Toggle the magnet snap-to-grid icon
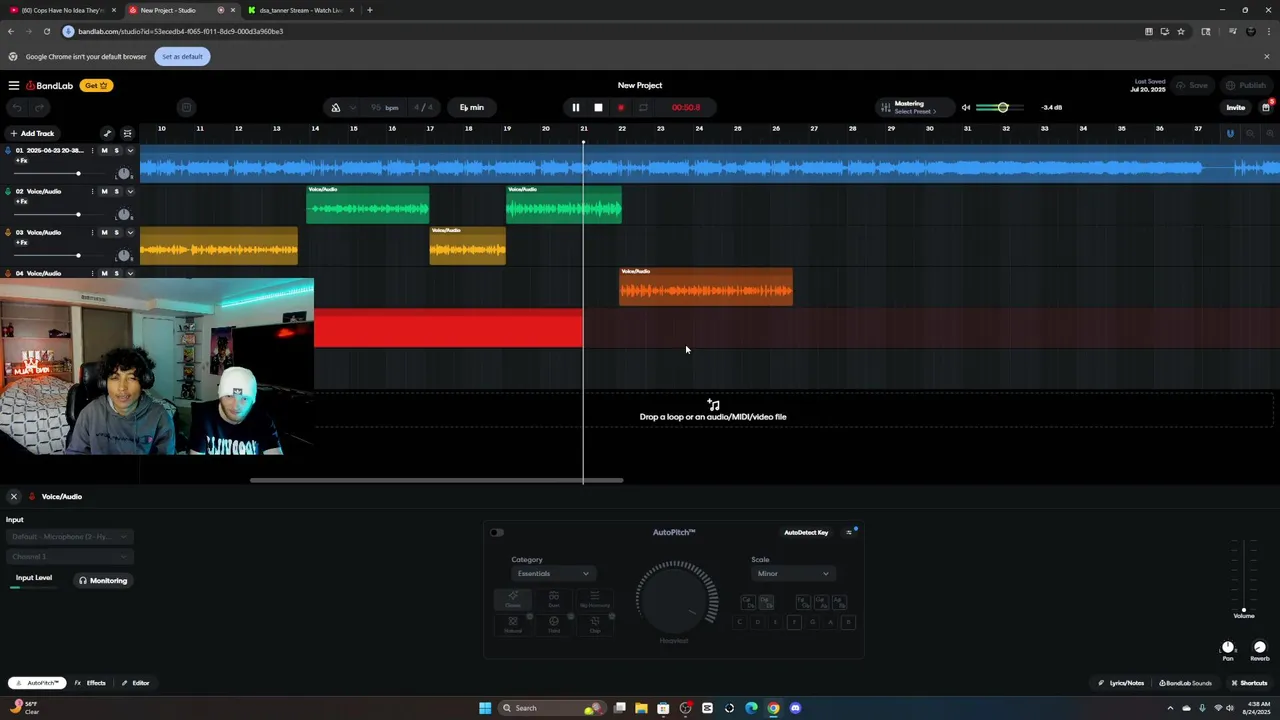This screenshot has width=1280, height=720. tap(1230, 134)
